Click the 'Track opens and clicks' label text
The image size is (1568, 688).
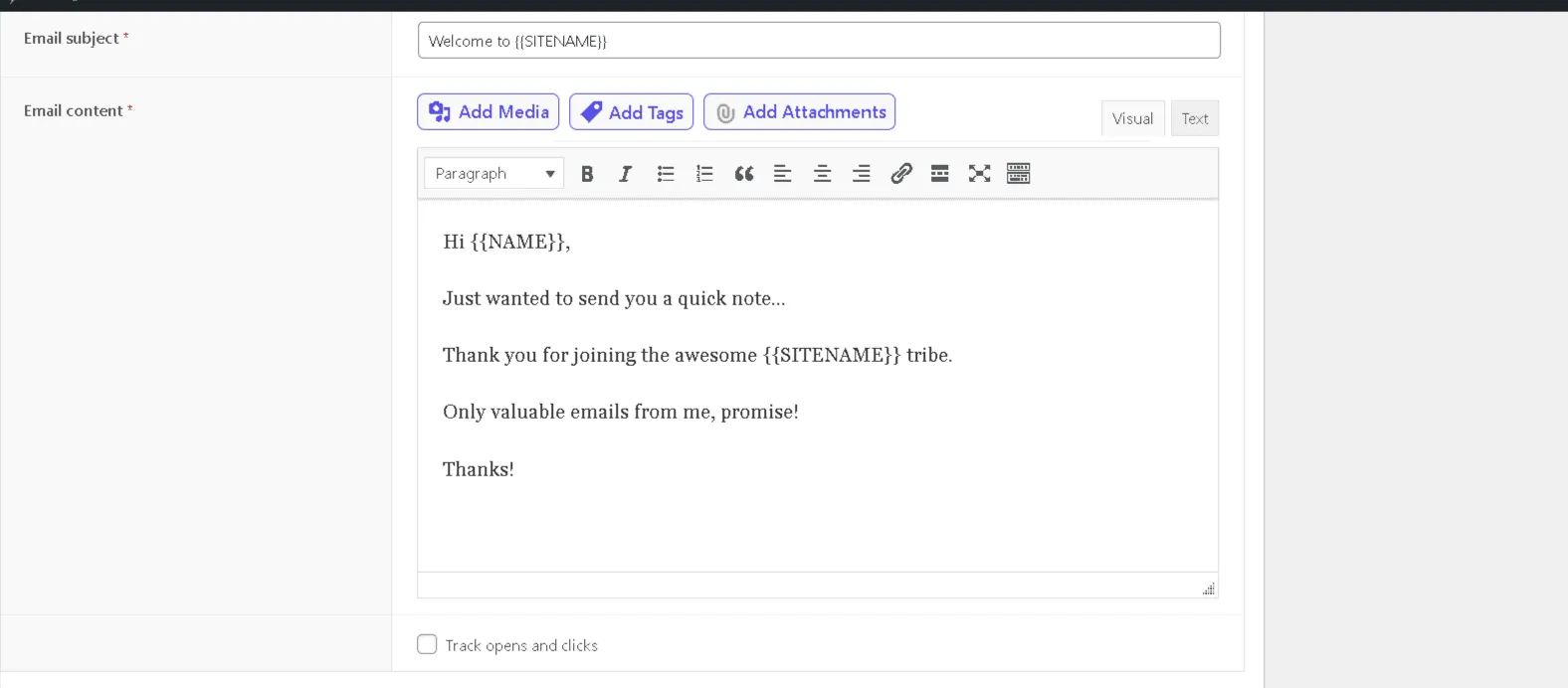pos(521,645)
